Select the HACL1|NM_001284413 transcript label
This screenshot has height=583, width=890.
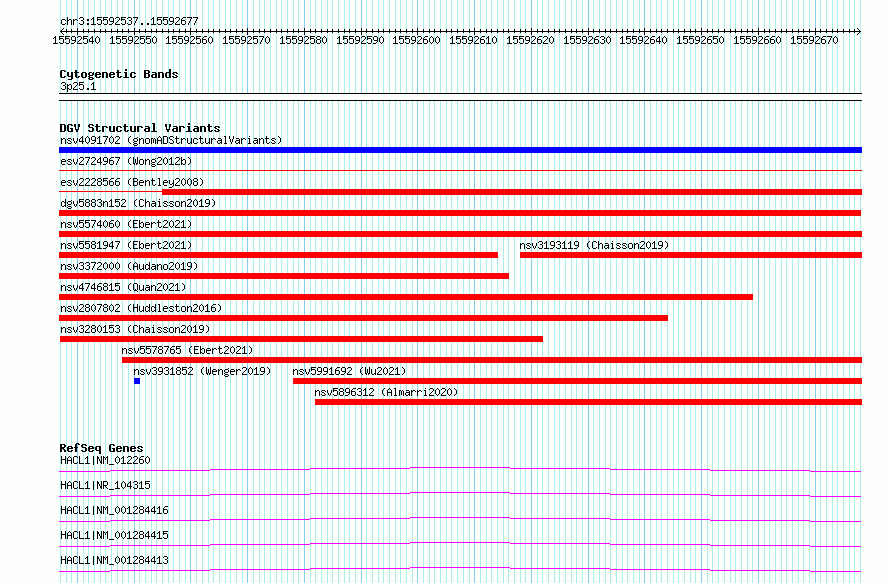[x=114, y=560]
